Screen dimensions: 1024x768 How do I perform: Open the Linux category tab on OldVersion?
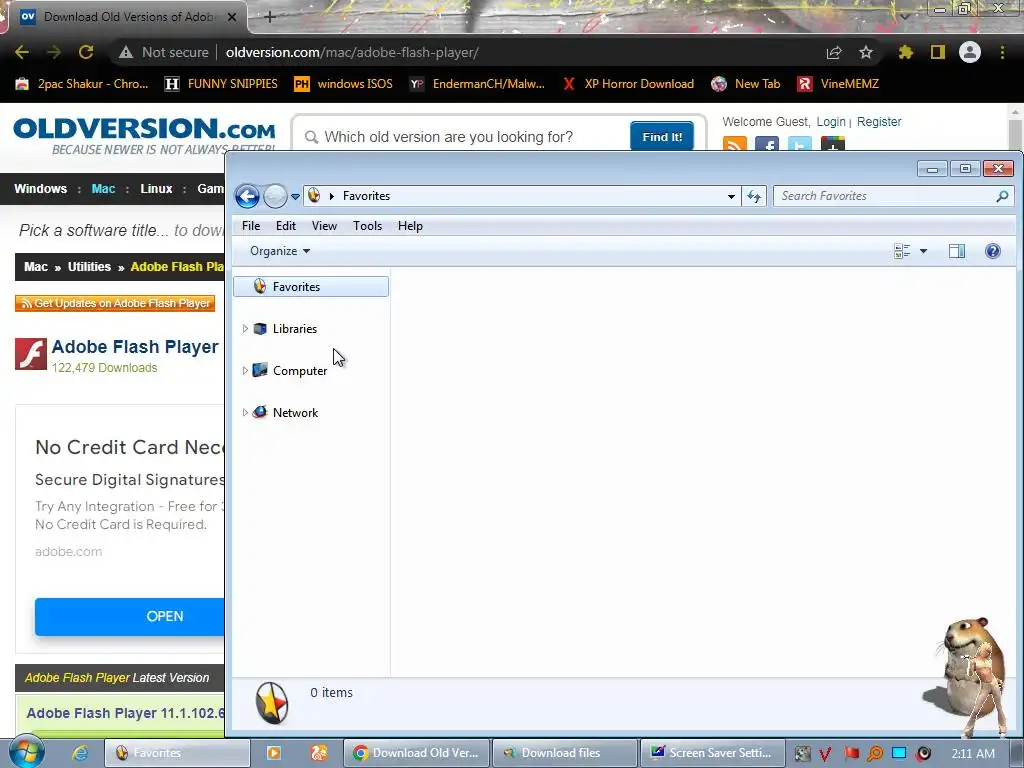pyautogui.click(x=156, y=189)
